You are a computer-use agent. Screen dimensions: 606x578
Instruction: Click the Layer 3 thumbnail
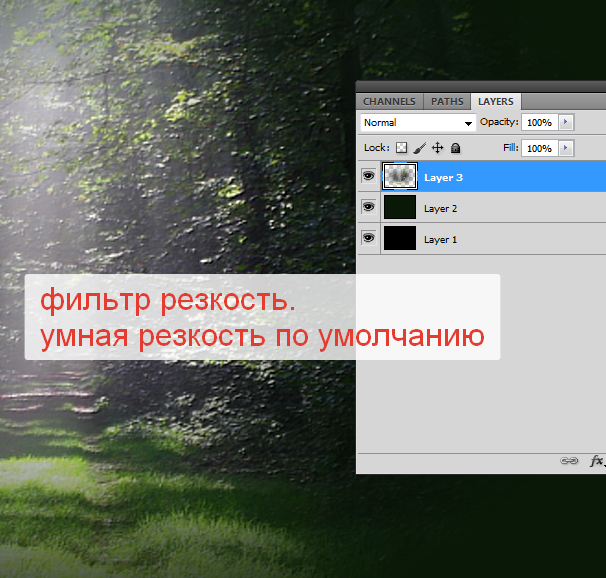400,176
